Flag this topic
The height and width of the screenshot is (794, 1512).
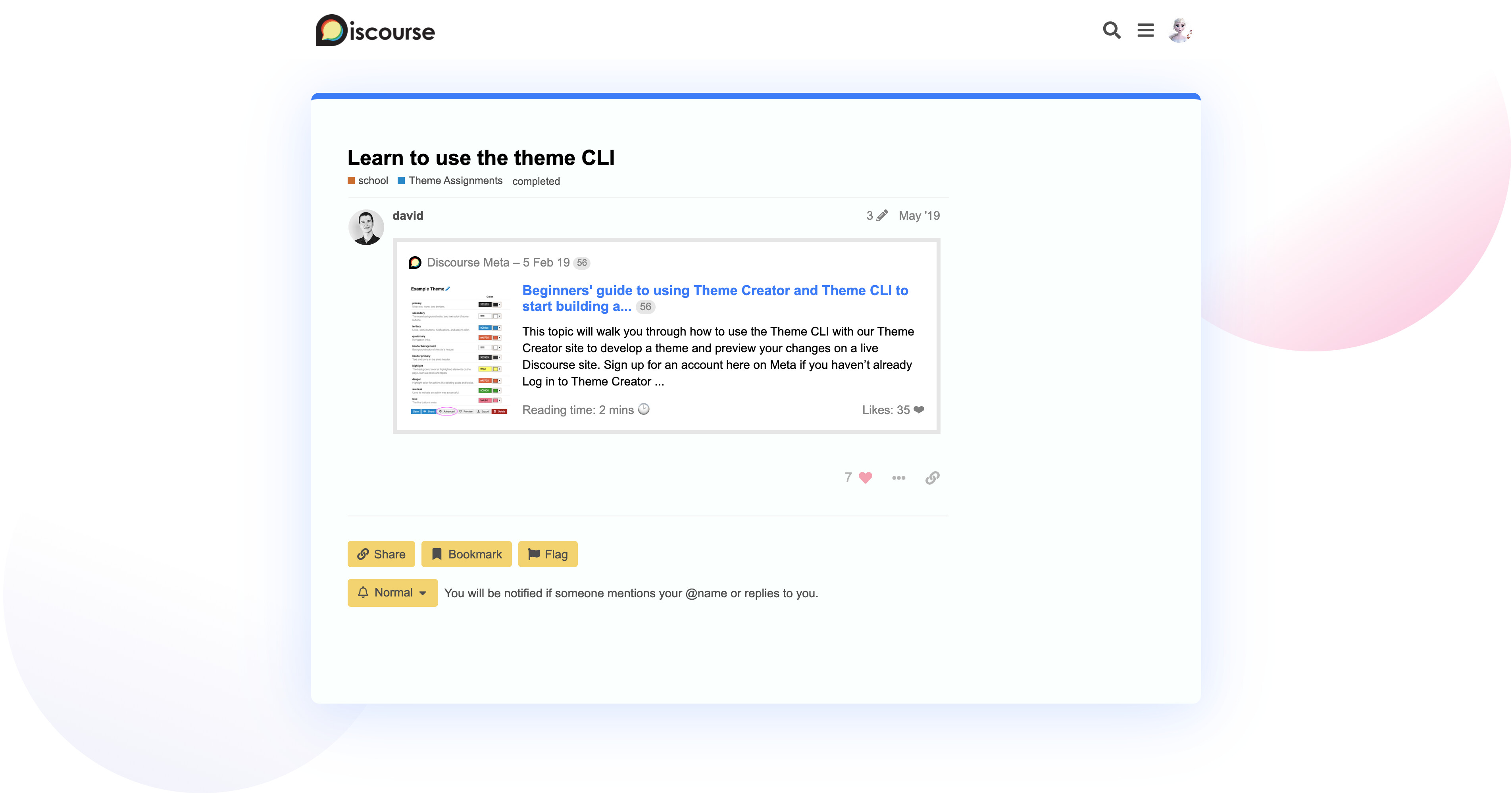(x=548, y=554)
